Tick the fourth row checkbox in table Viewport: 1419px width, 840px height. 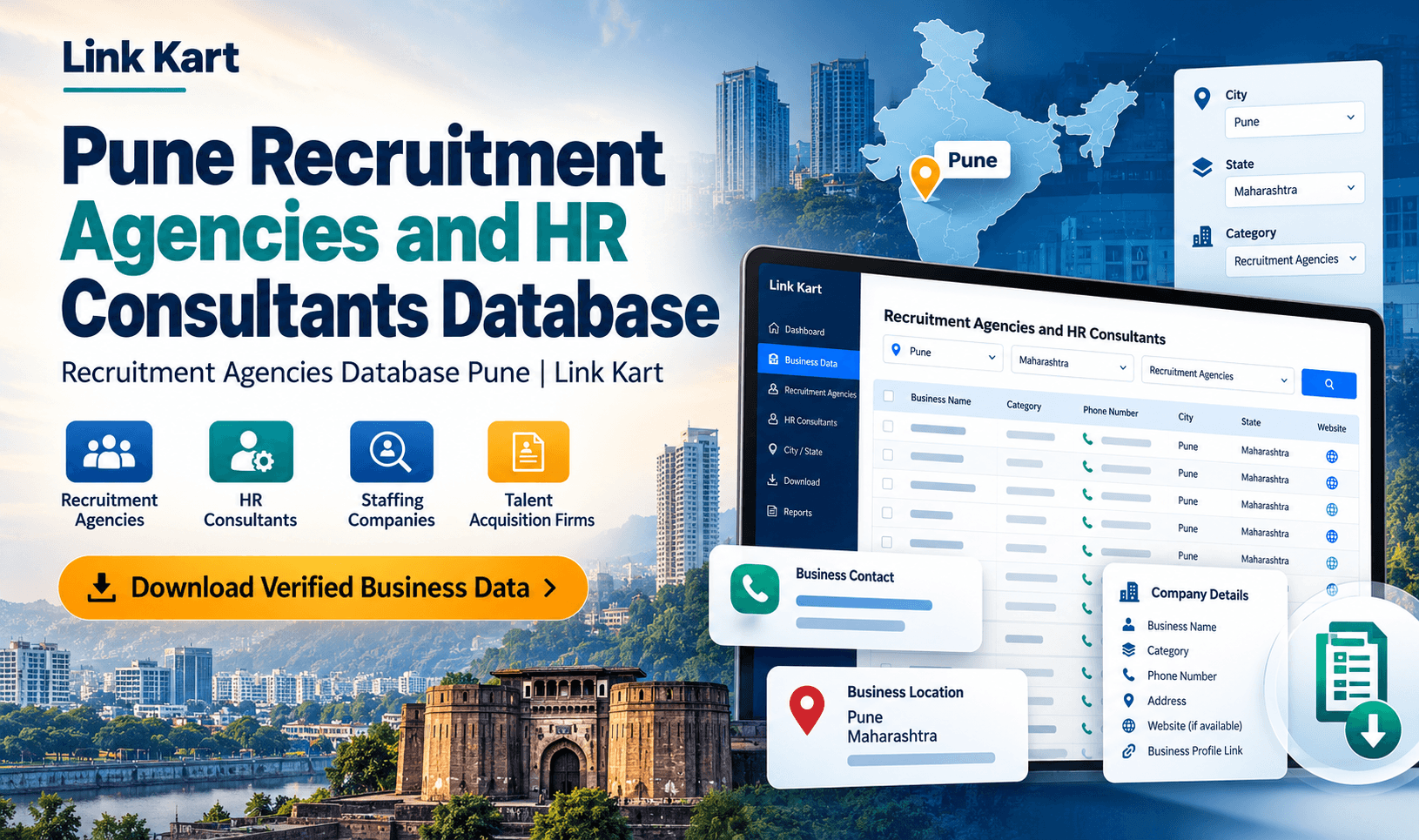click(888, 513)
